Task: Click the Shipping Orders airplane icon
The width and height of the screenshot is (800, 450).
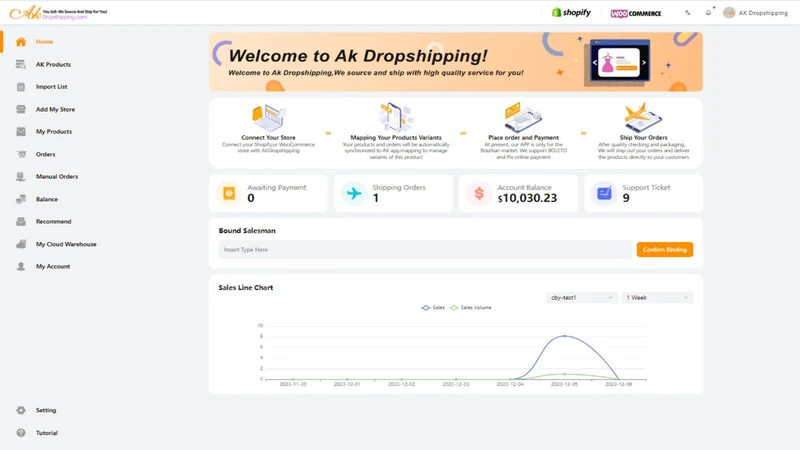Action: [x=354, y=193]
